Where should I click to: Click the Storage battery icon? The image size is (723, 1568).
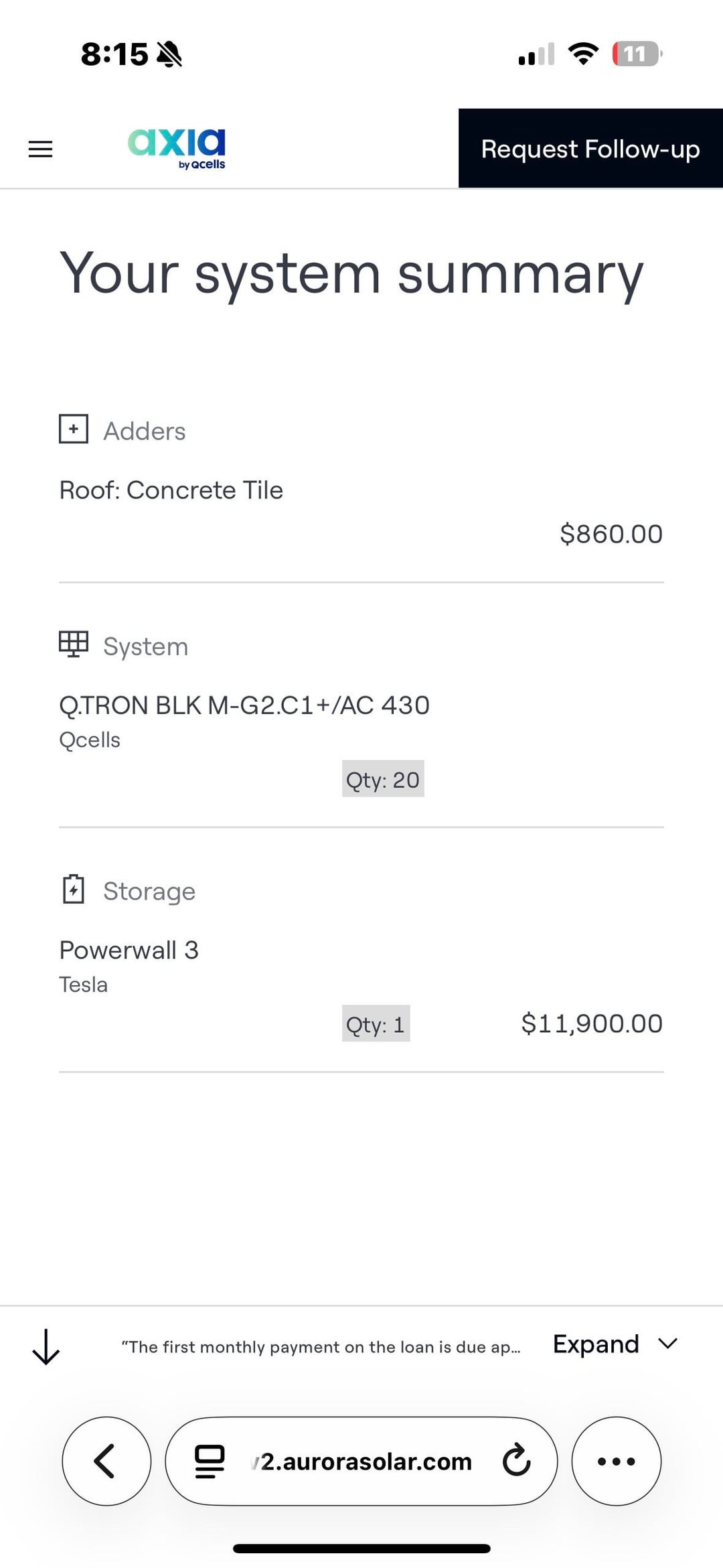pos(74,889)
